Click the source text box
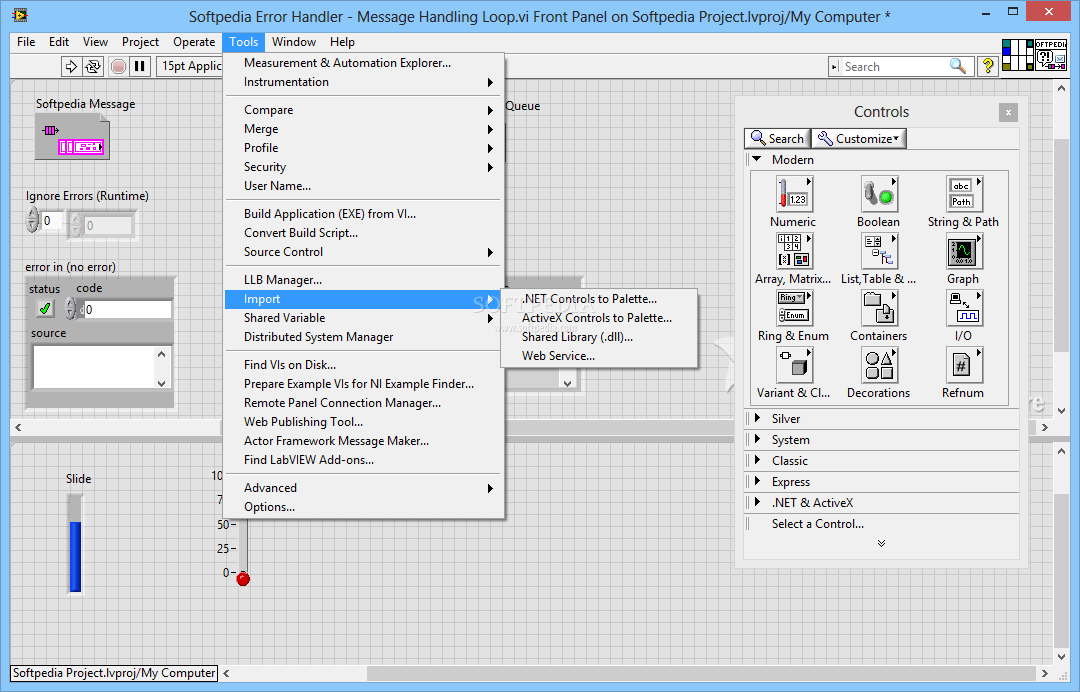The width and height of the screenshot is (1080, 692). point(94,367)
